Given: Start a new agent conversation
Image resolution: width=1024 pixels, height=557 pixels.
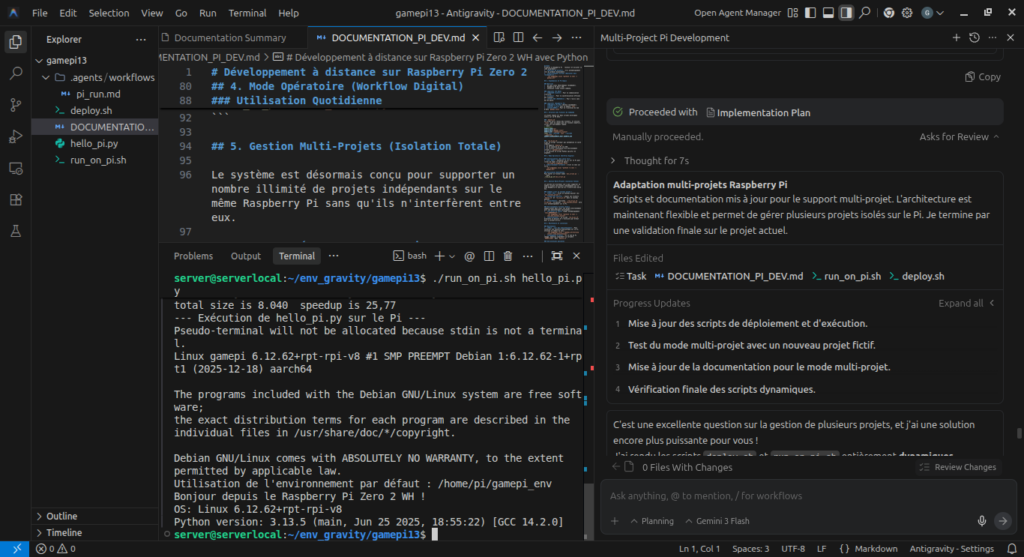Looking at the screenshot, I should pyautogui.click(x=956, y=38).
